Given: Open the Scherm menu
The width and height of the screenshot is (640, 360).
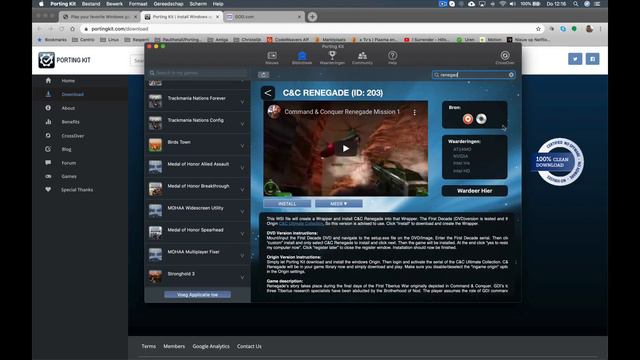Looking at the screenshot, I should pos(198,4).
